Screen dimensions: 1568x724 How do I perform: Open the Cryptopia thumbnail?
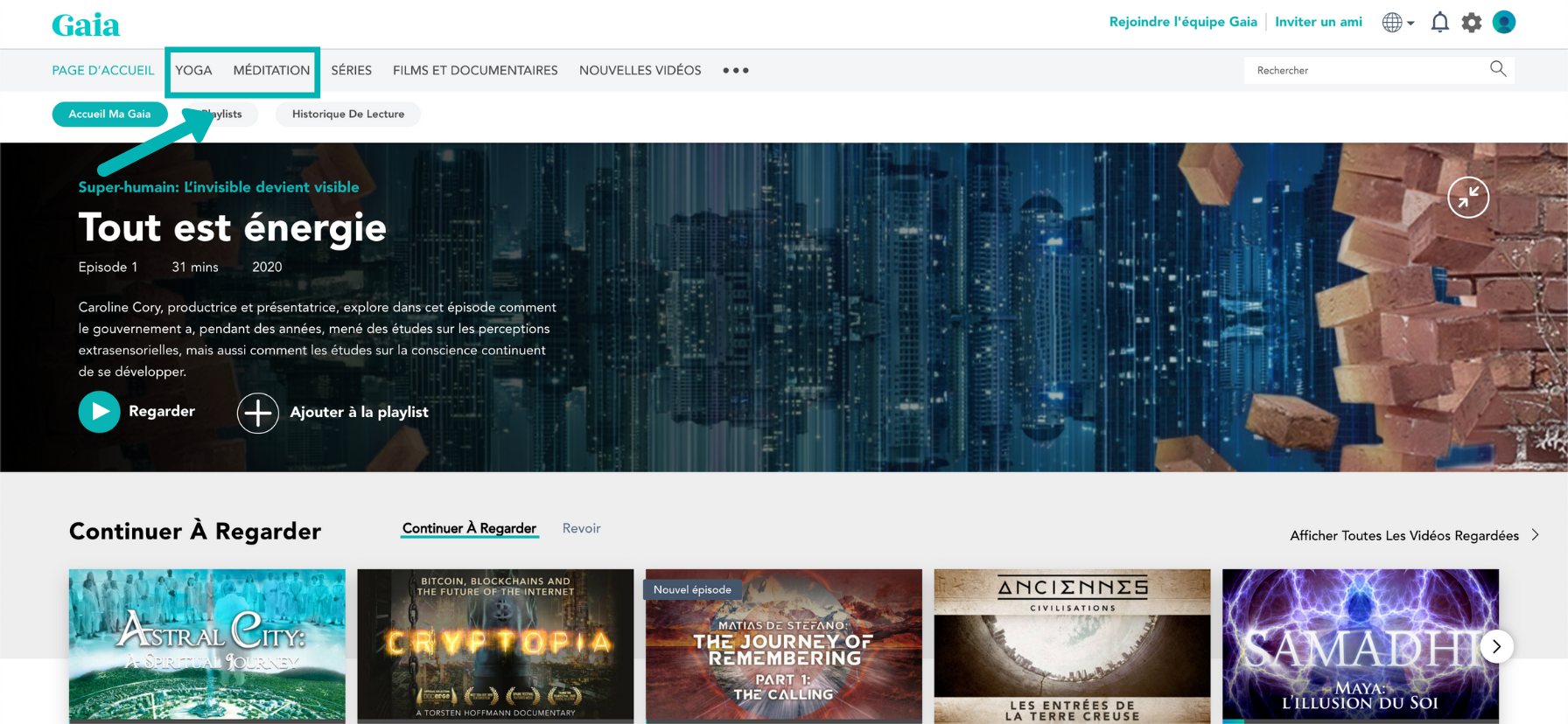pyautogui.click(x=495, y=646)
